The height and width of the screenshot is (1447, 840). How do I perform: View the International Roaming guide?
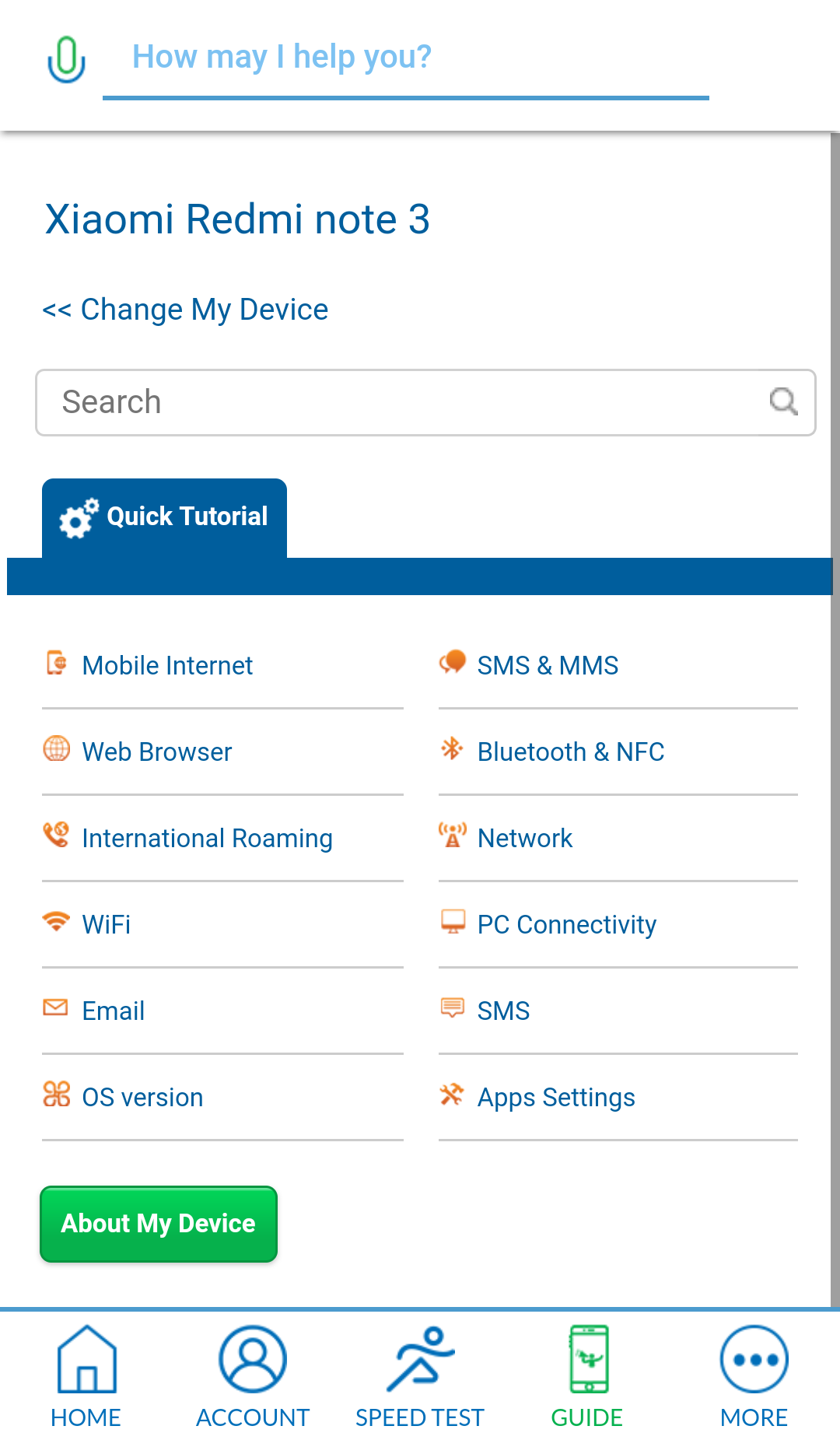pos(207,839)
